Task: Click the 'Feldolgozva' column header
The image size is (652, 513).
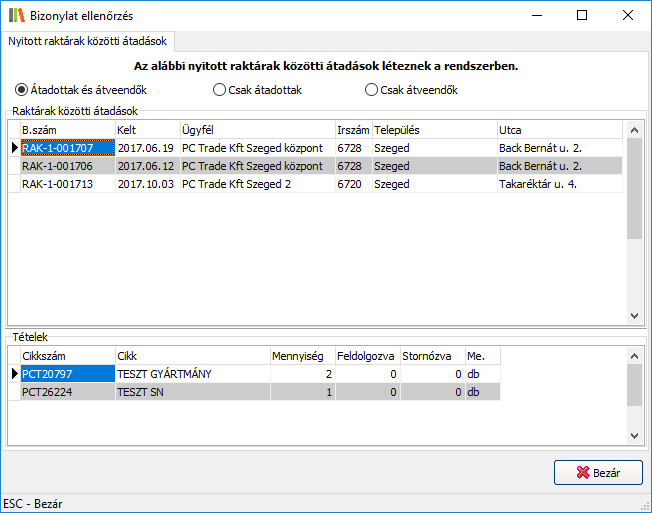Action: (366, 355)
